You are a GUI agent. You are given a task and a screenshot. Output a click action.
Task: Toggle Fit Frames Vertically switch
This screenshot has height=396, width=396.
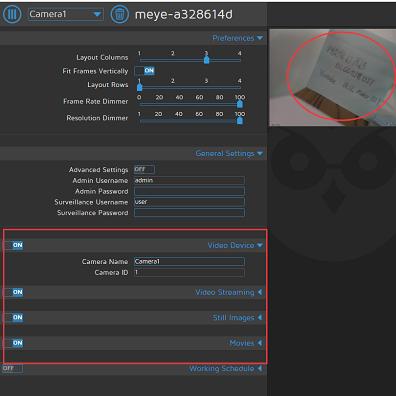[x=145, y=71]
